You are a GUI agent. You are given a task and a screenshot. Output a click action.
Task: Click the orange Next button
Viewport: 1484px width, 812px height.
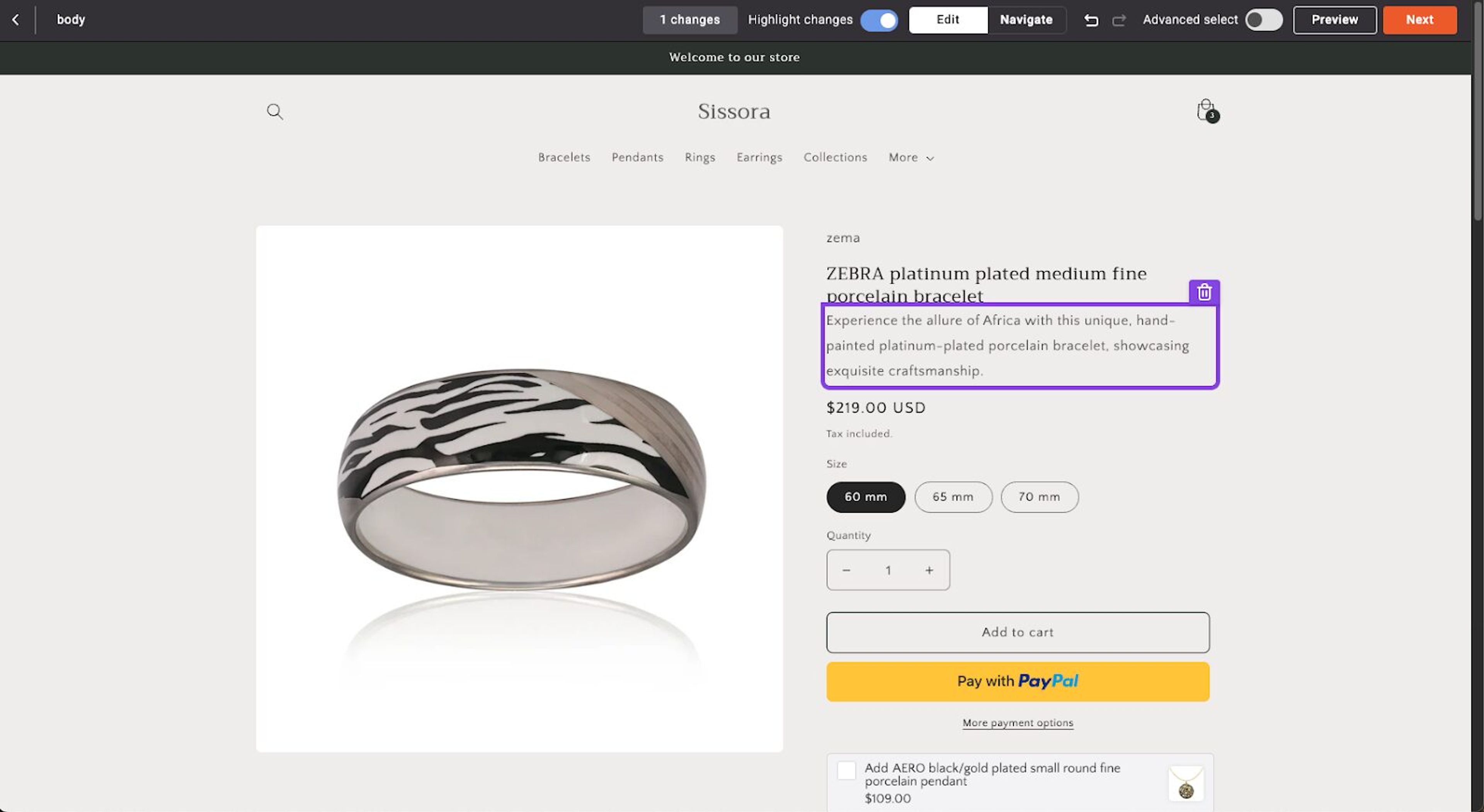1419,20
